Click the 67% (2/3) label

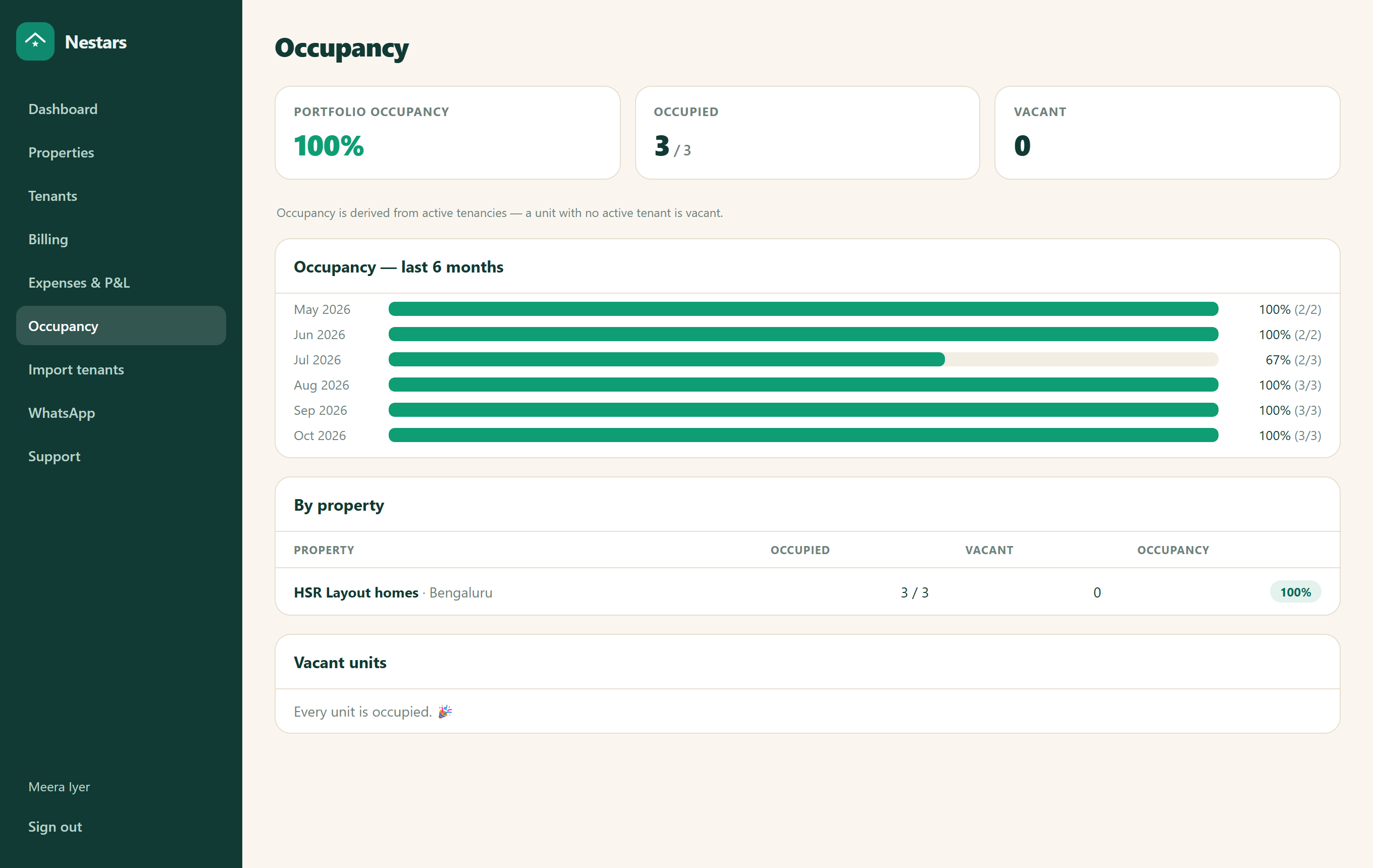1293,360
